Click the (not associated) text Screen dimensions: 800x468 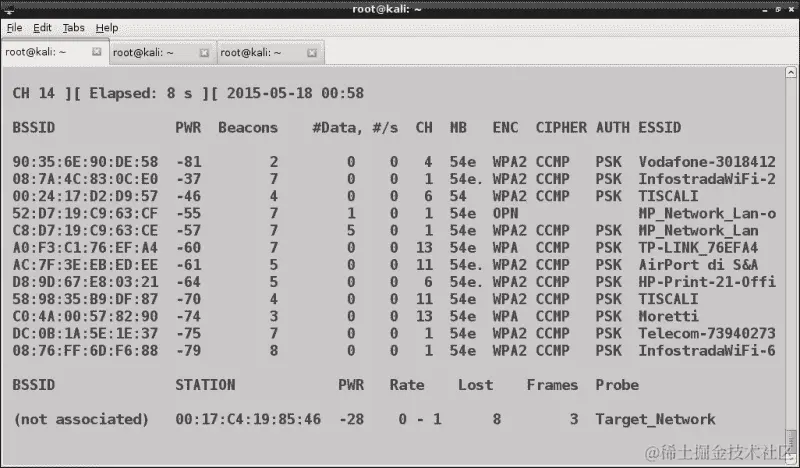point(81,419)
